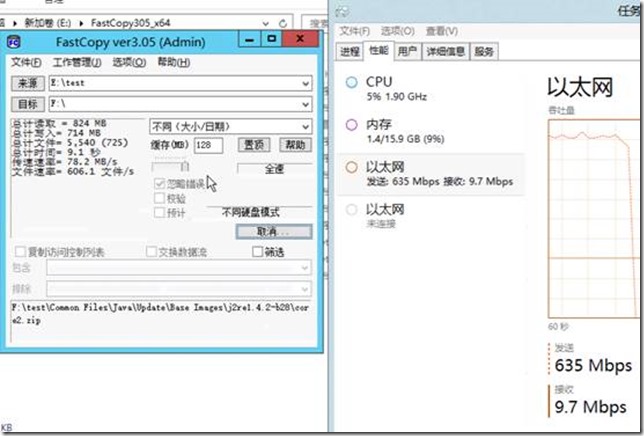Click FastCopy305_x64 in Explorer breadcrumb
The width and height of the screenshot is (644, 436).
(131, 23)
